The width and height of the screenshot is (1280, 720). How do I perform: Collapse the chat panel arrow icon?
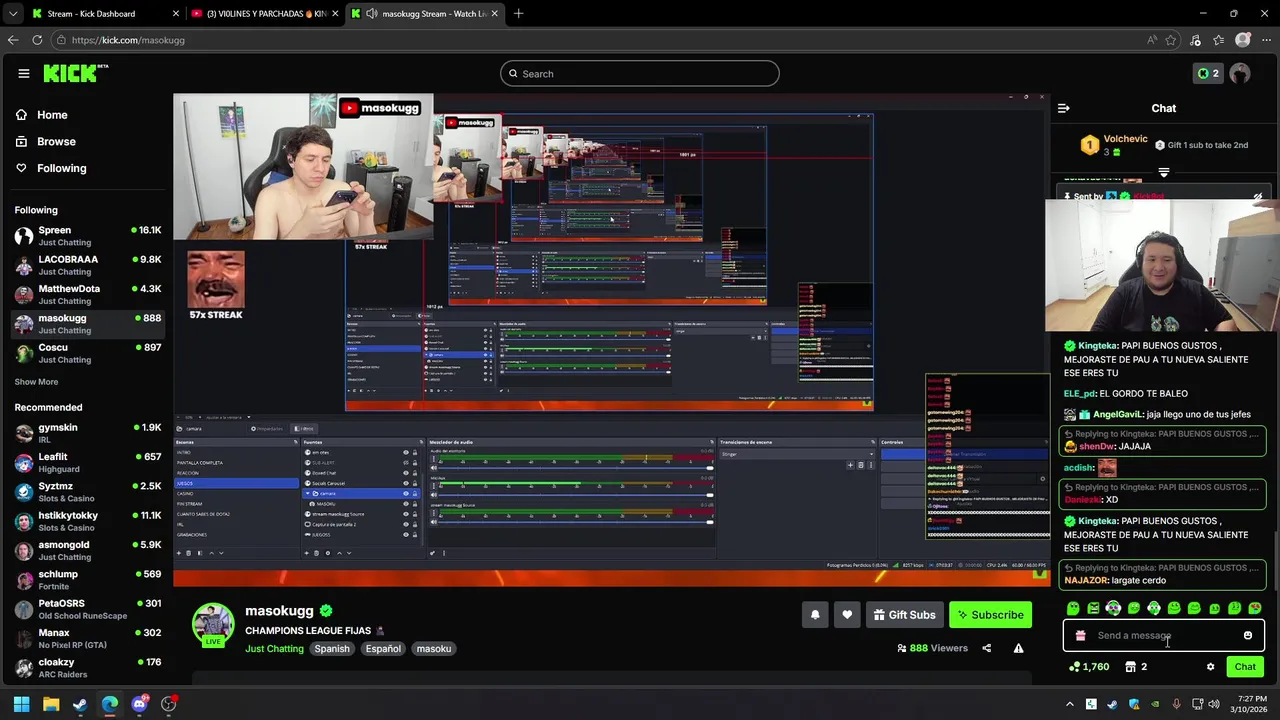click(1063, 108)
